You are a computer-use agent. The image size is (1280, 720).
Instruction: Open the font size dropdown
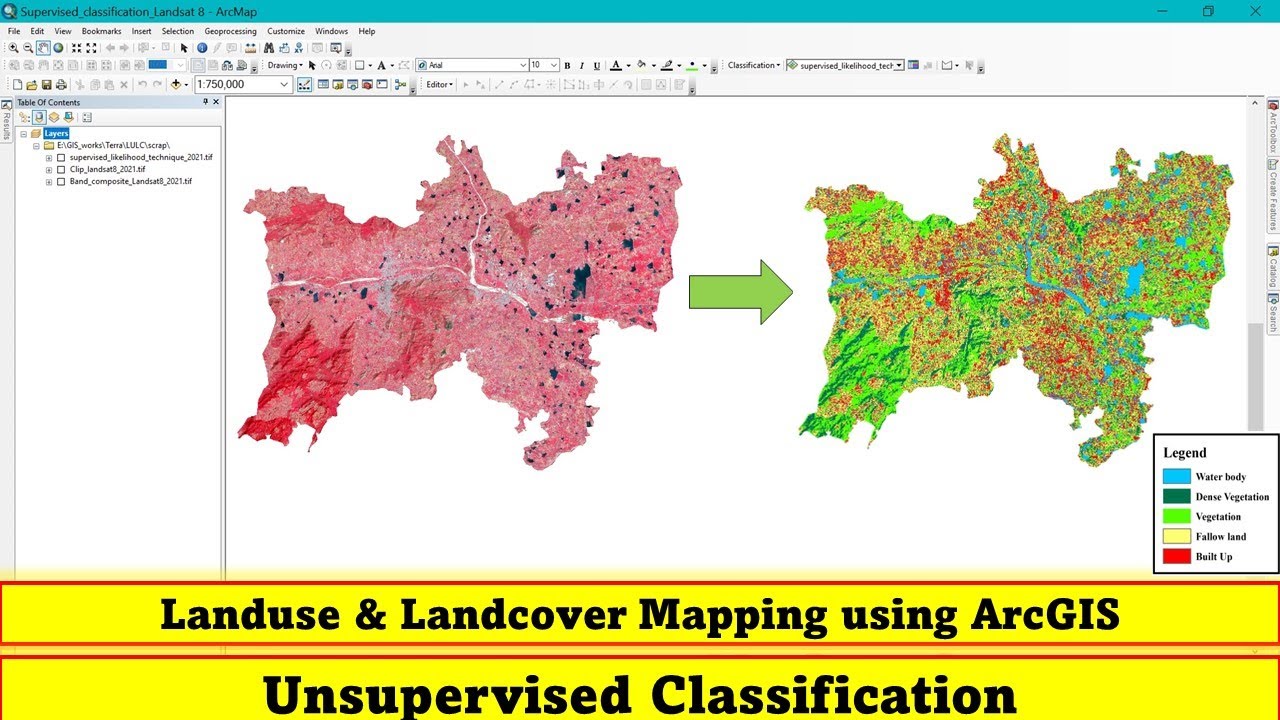click(x=553, y=65)
